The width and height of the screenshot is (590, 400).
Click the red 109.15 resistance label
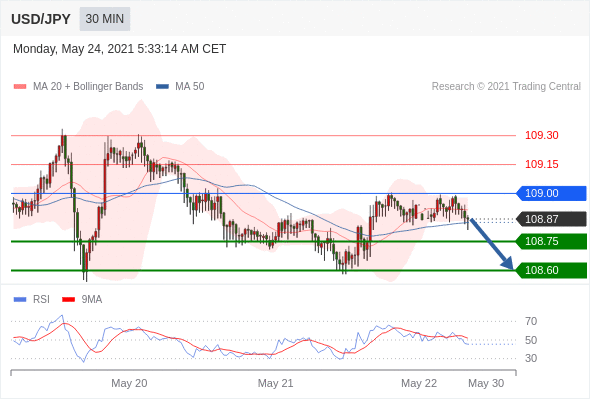tap(541, 164)
